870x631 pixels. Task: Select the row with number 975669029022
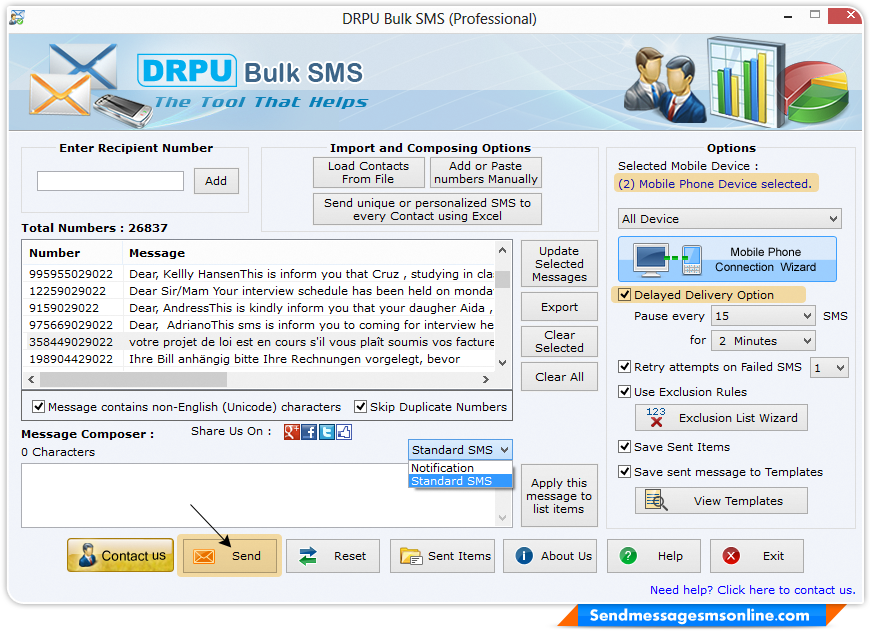(259, 325)
